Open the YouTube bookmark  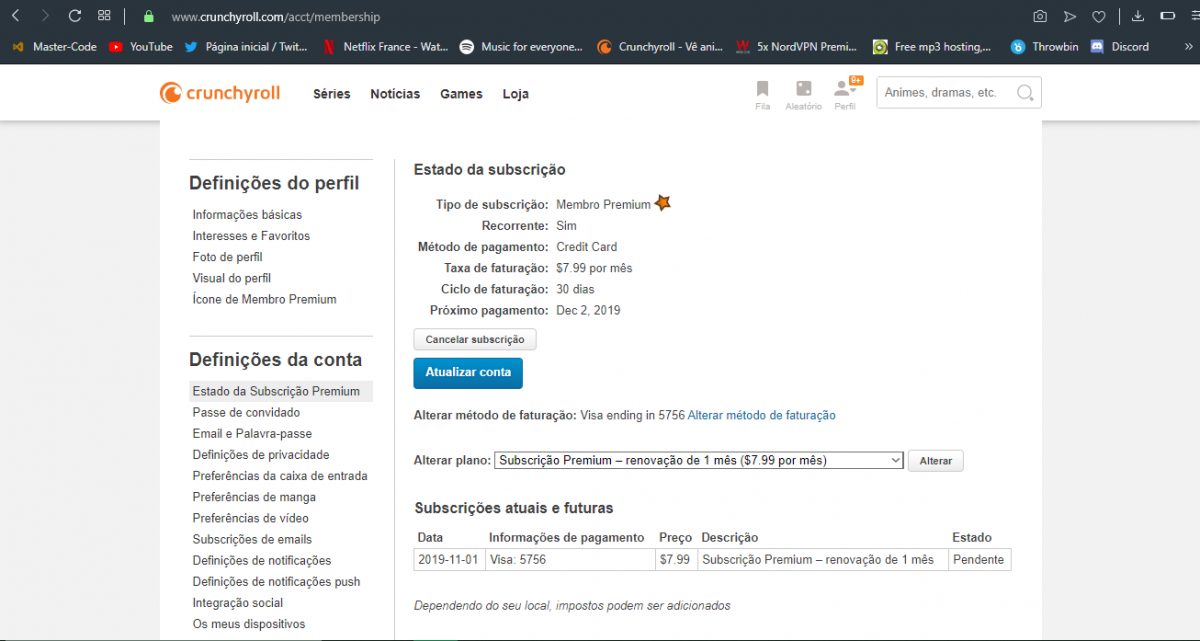pos(141,47)
